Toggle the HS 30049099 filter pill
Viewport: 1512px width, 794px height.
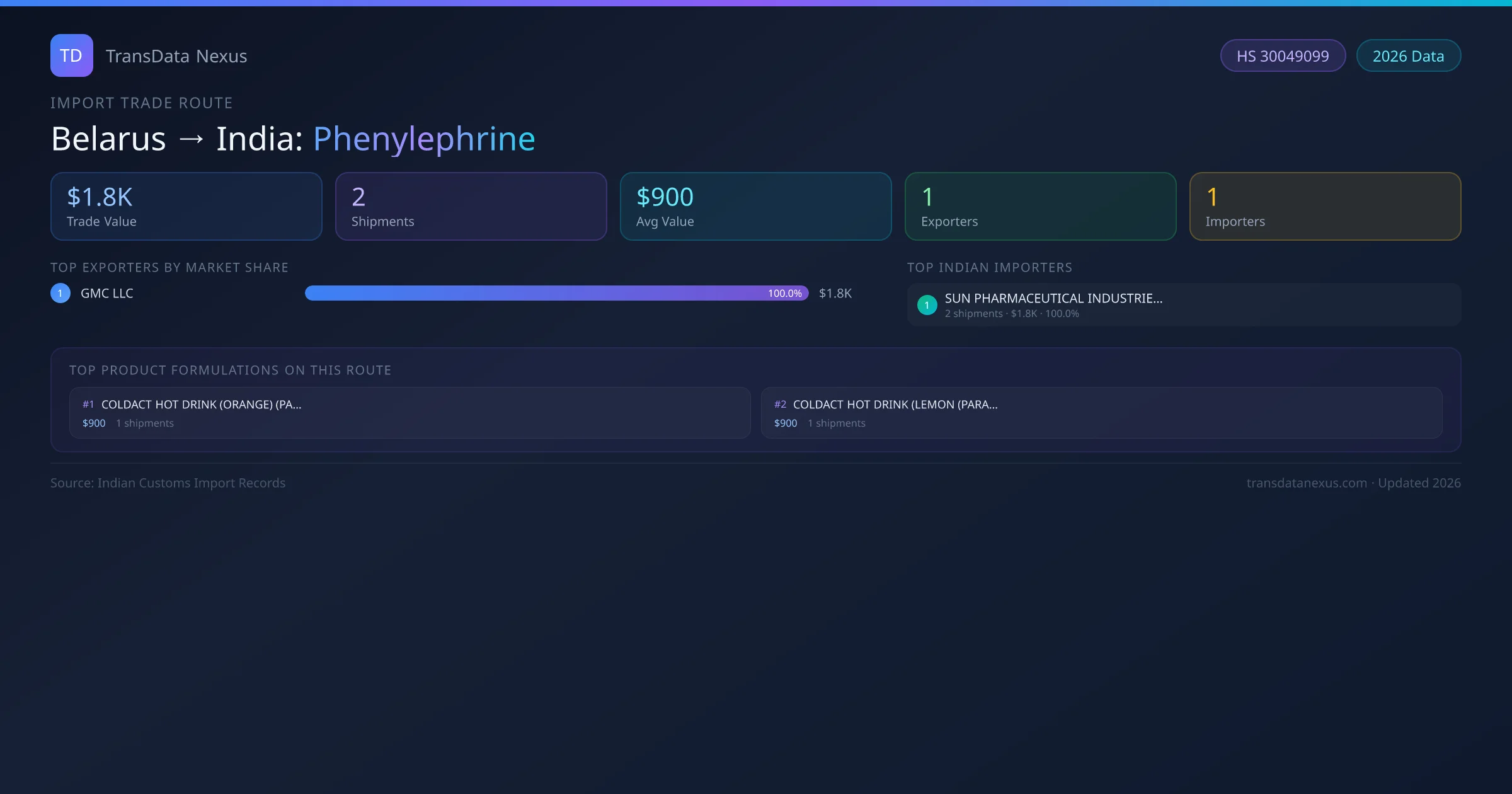coord(1283,55)
